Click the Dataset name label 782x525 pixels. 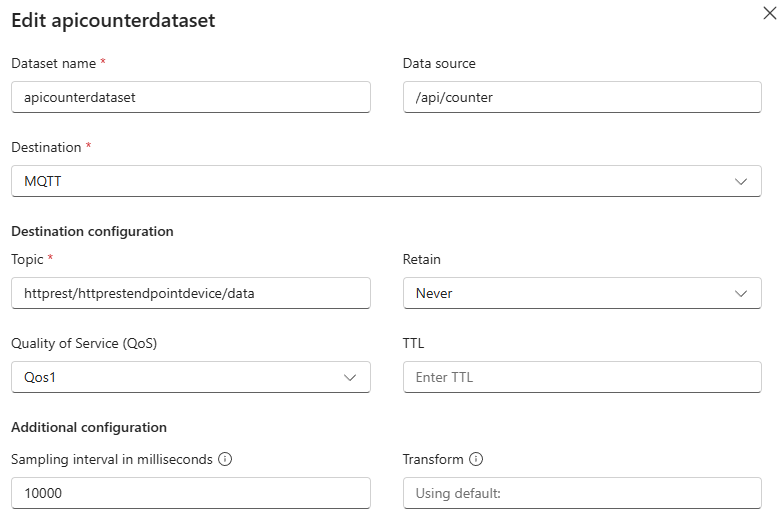pos(53,63)
